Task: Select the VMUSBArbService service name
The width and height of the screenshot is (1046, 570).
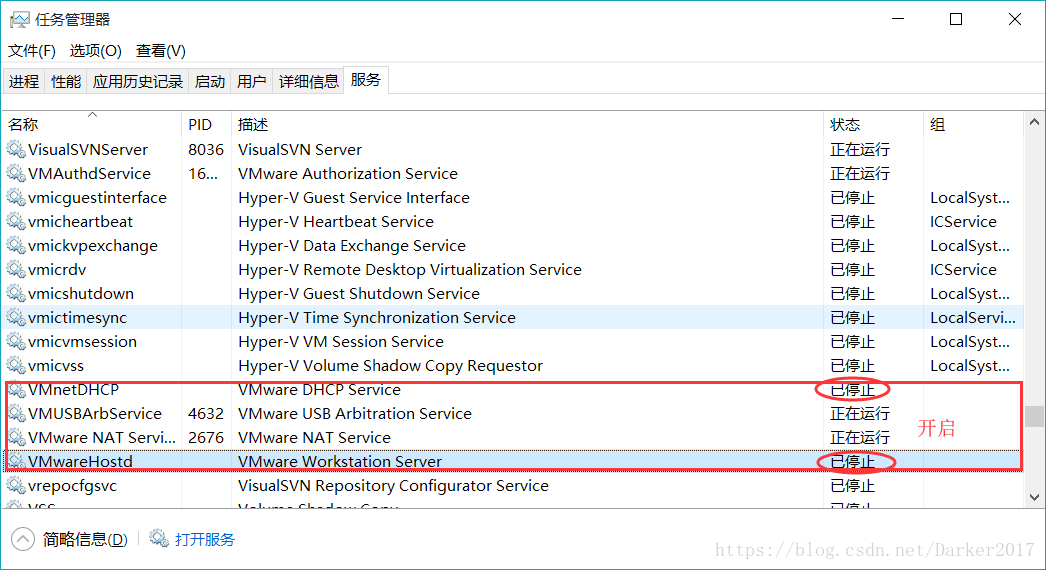Action: (95, 414)
